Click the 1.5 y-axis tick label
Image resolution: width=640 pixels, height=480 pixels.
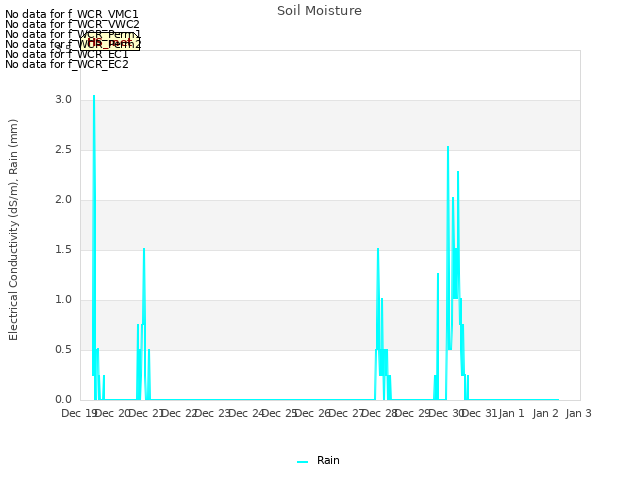(x=63, y=249)
